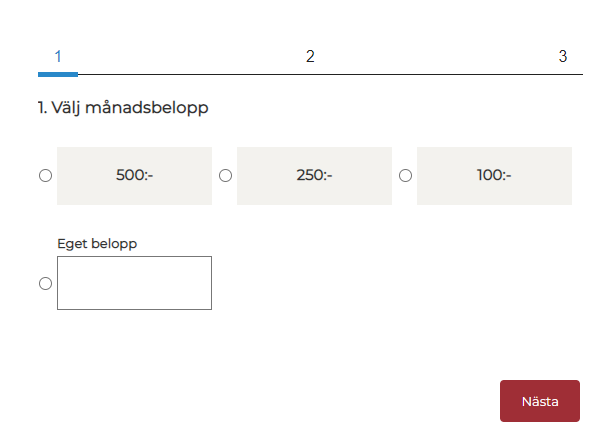This screenshot has height=440, width=613.
Task: Click the 250:- text label
Action: pos(314,176)
